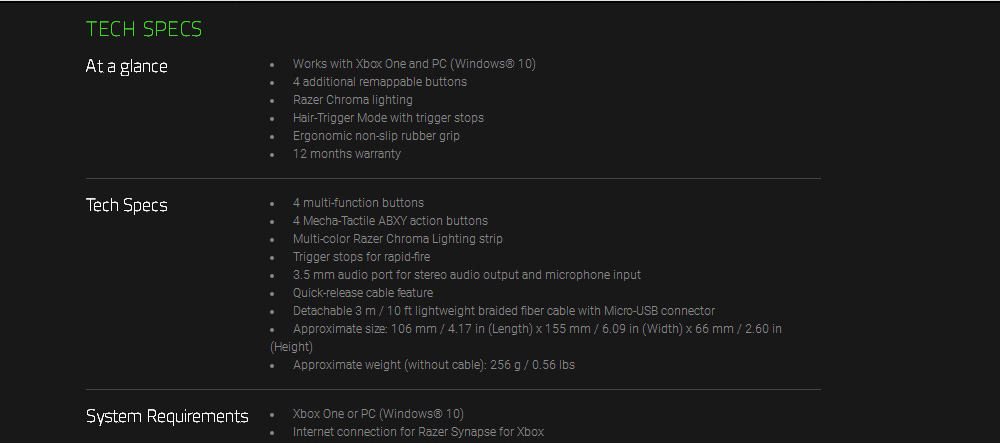Viewport: 1000px width, 443px height.
Task: Click the 4 Mecha-Tactile ABXY action buttons line
Action: tap(391, 221)
